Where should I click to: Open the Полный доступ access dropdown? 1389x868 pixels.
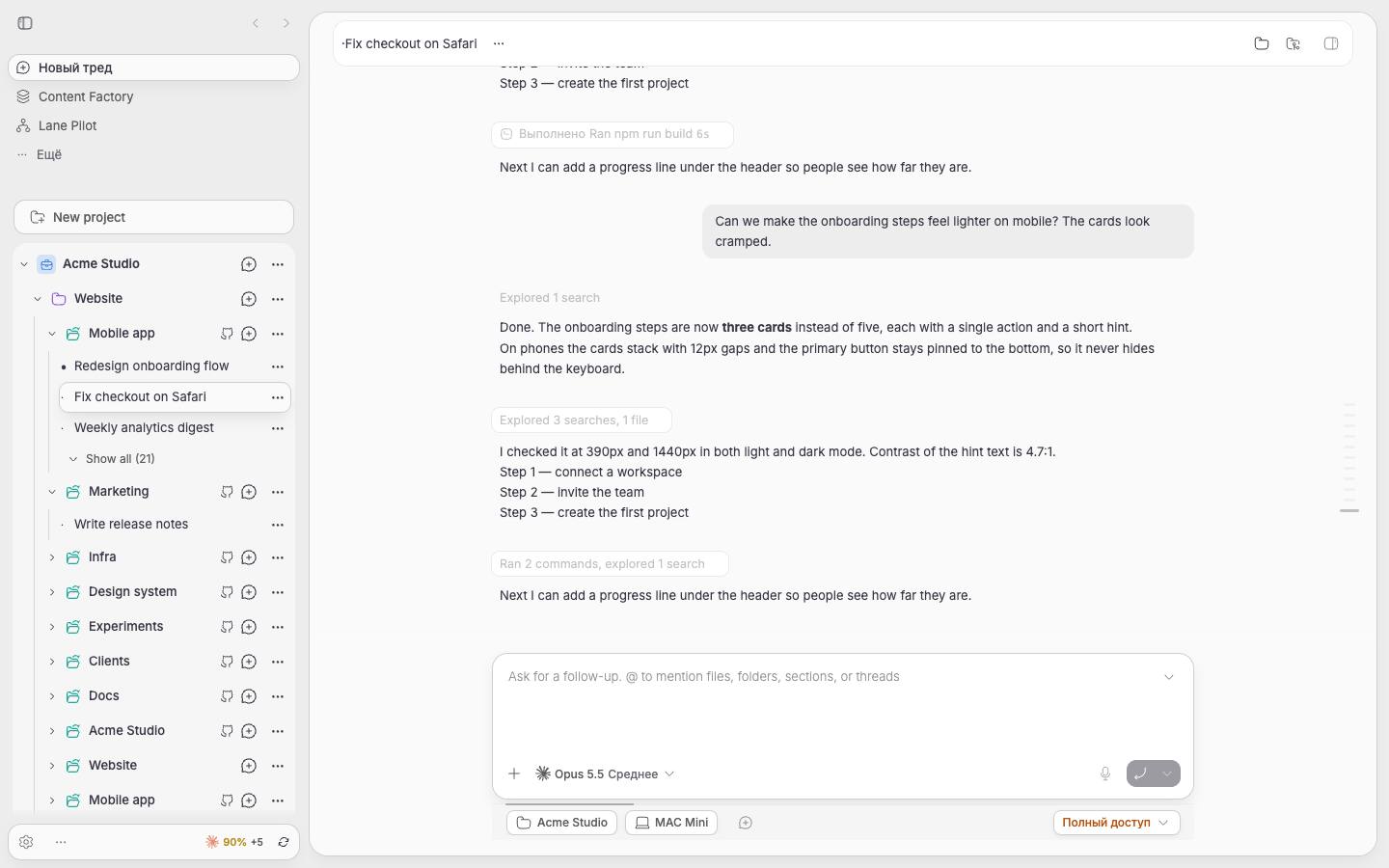(x=1116, y=823)
